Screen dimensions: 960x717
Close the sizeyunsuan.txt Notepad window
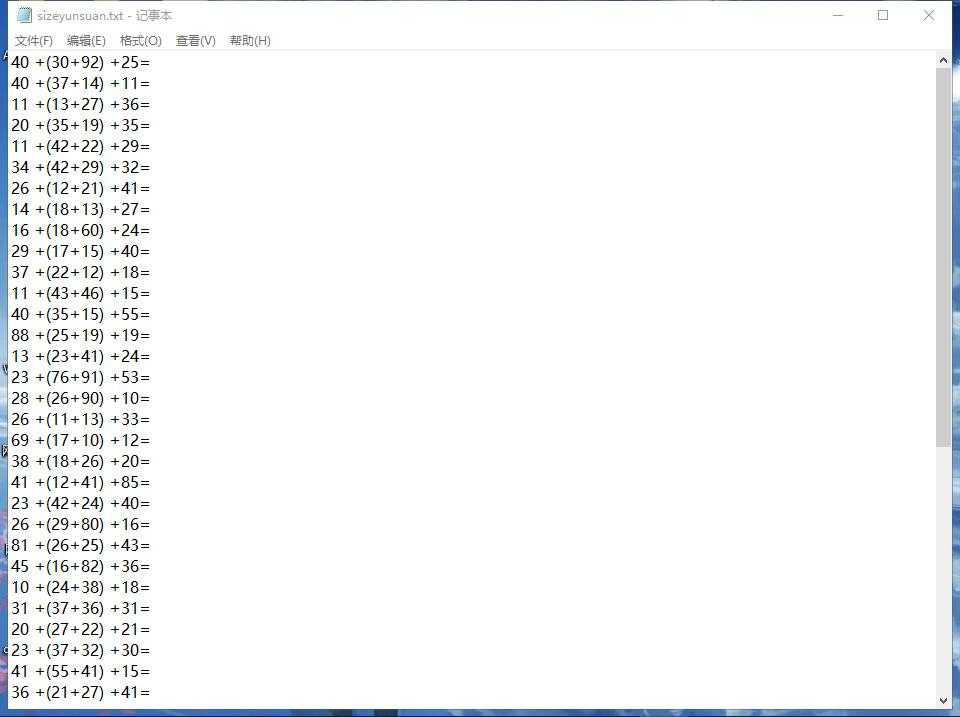coord(929,15)
